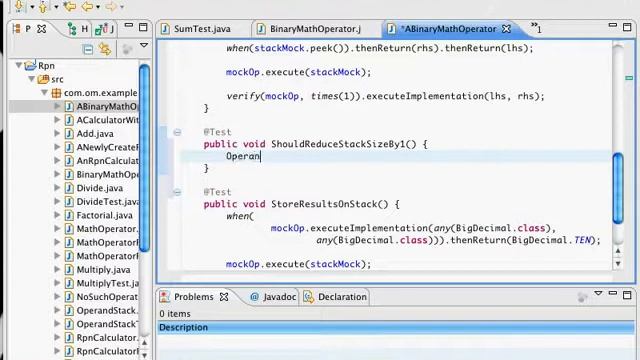
Task: Click the editor vertical scrollbar thumb
Action: click(618, 188)
